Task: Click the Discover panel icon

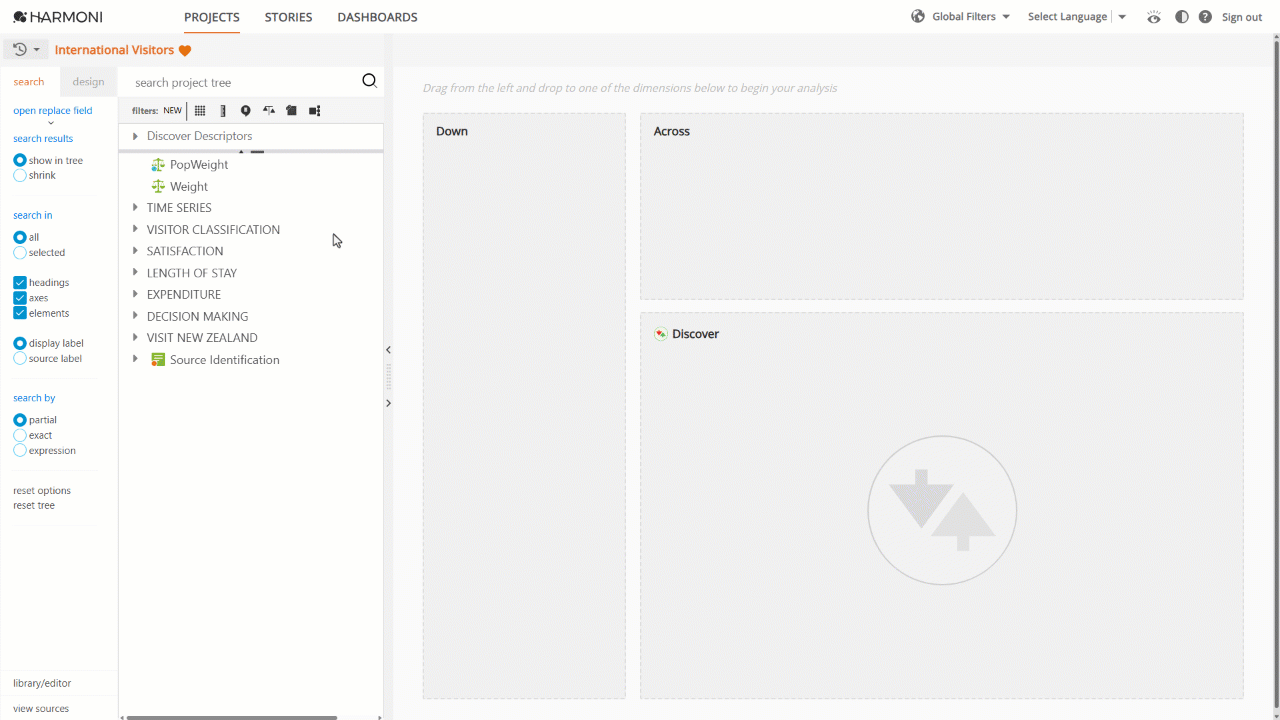Action: 661,334
